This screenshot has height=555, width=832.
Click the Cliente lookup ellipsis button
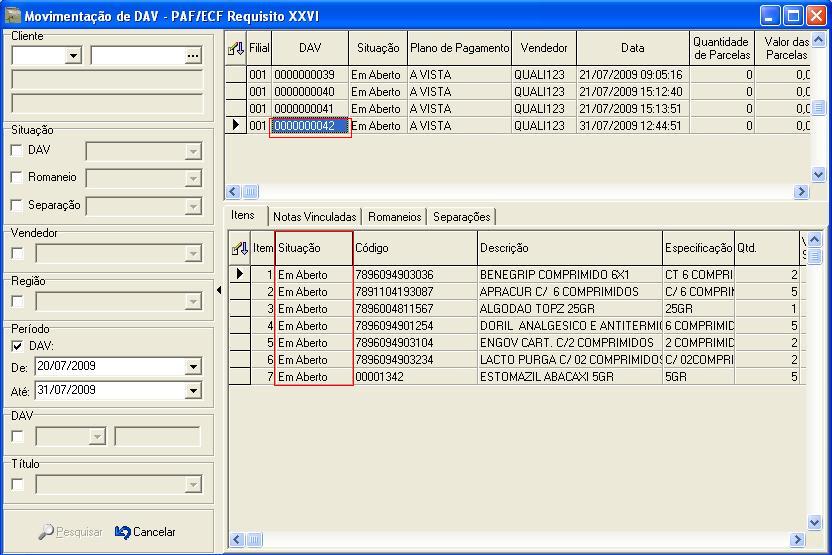[x=193, y=57]
